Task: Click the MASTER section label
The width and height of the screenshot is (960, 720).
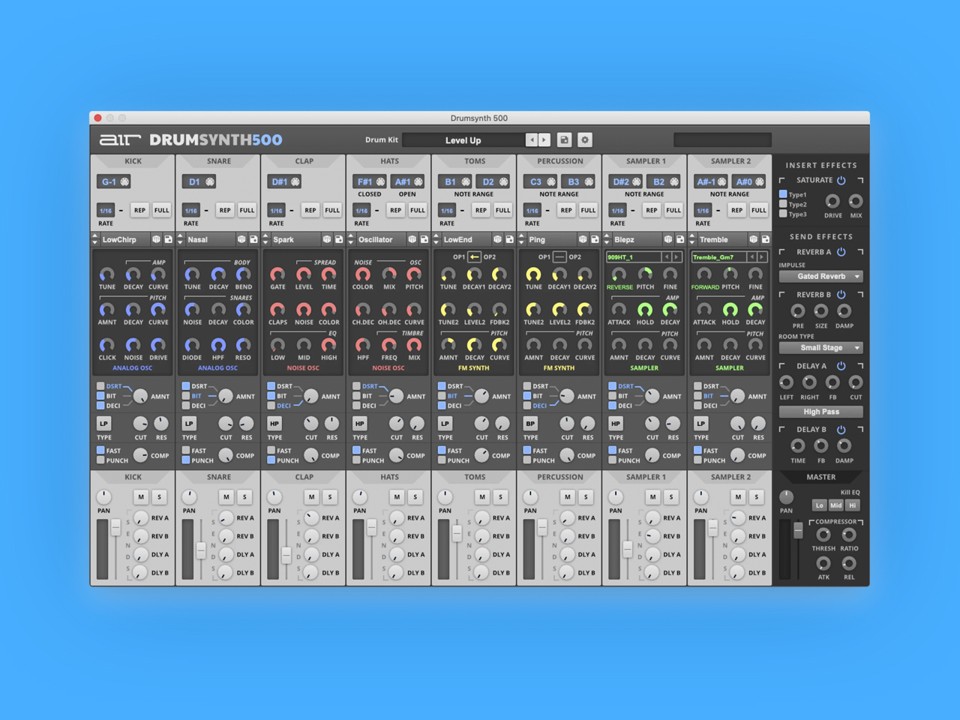Action: [820, 477]
